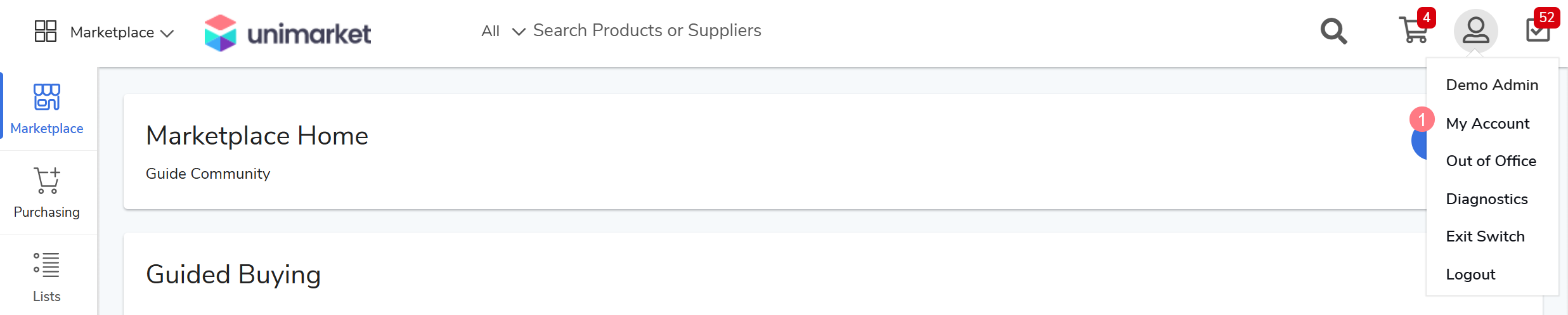The width and height of the screenshot is (1568, 315).
Task: Click the Marketplace Home heading
Action: coord(257,136)
